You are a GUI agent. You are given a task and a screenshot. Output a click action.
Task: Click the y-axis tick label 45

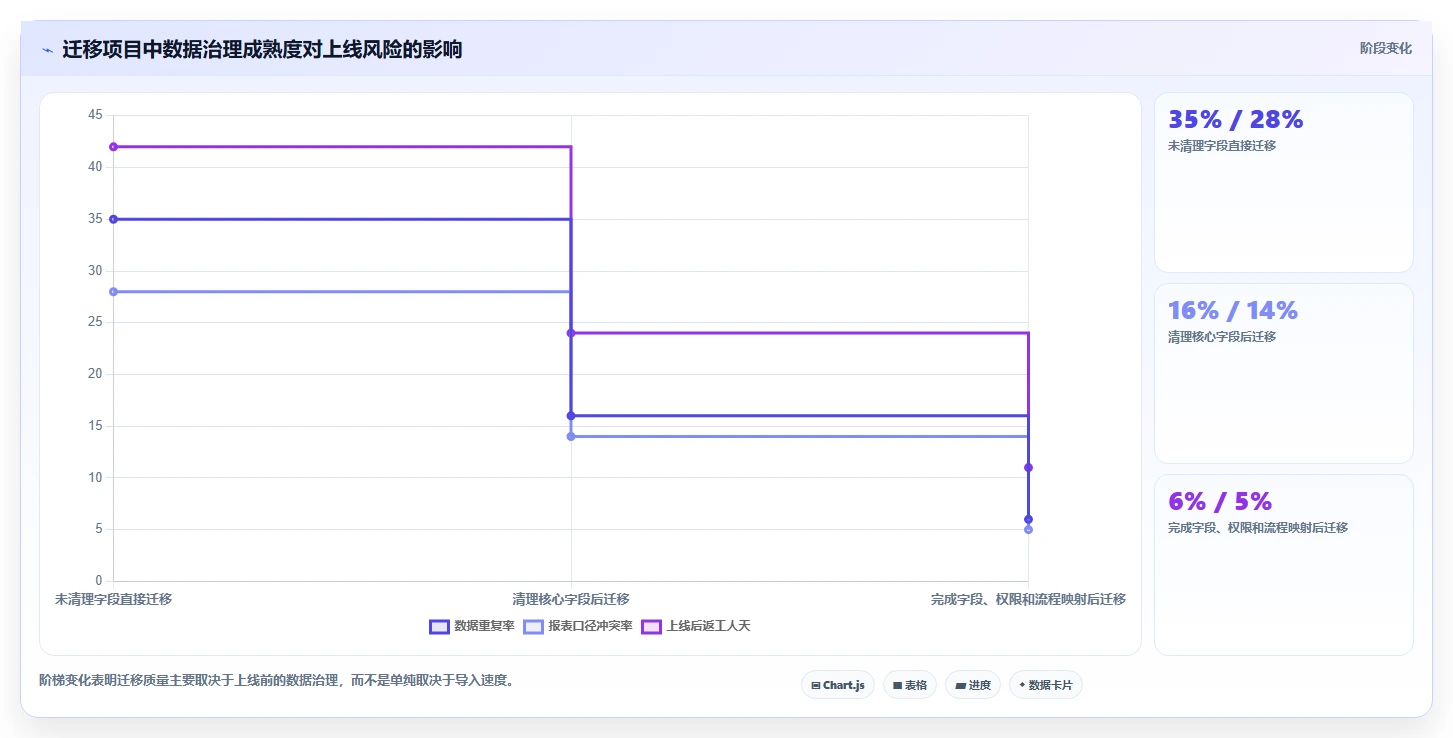[95, 115]
